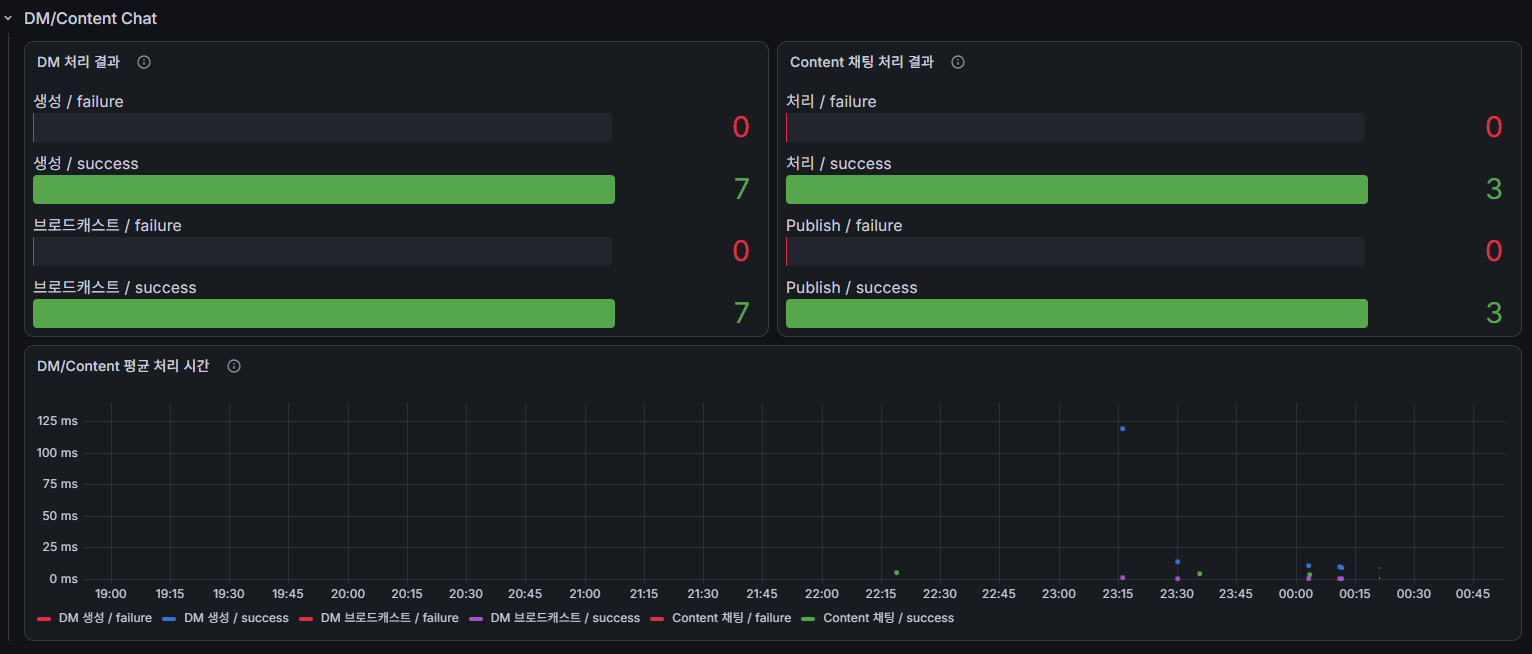The width and height of the screenshot is (1532, 654).
Task: Click value 3 in the 처리 / success row
Action: click(x=1494, y=189)
